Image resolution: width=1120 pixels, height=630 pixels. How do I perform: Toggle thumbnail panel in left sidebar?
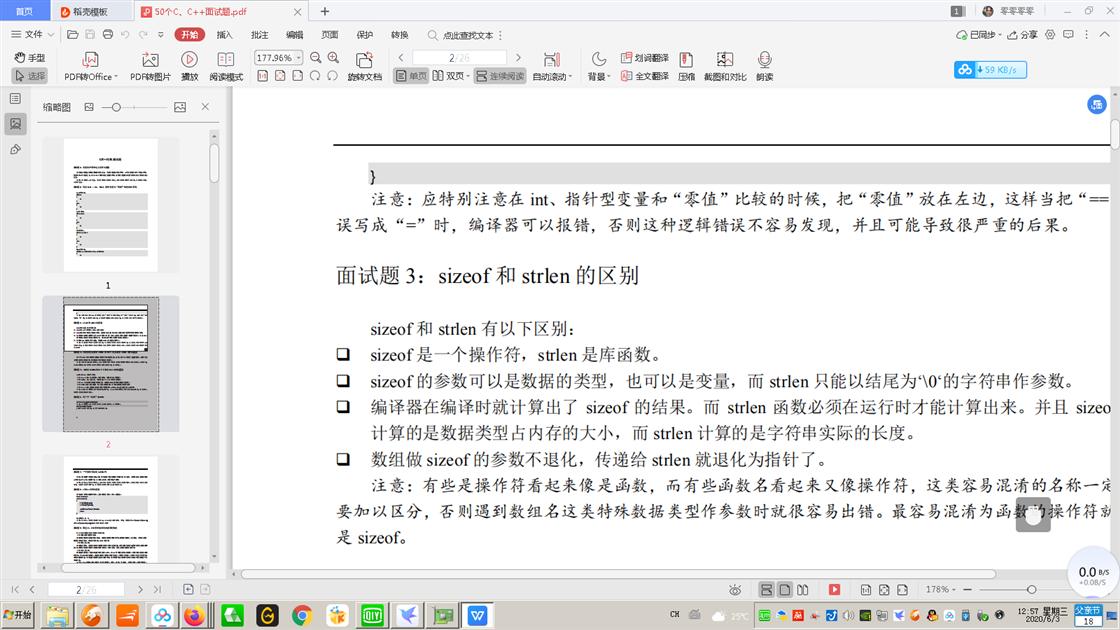pyautogui.click(x=15, y=124)
